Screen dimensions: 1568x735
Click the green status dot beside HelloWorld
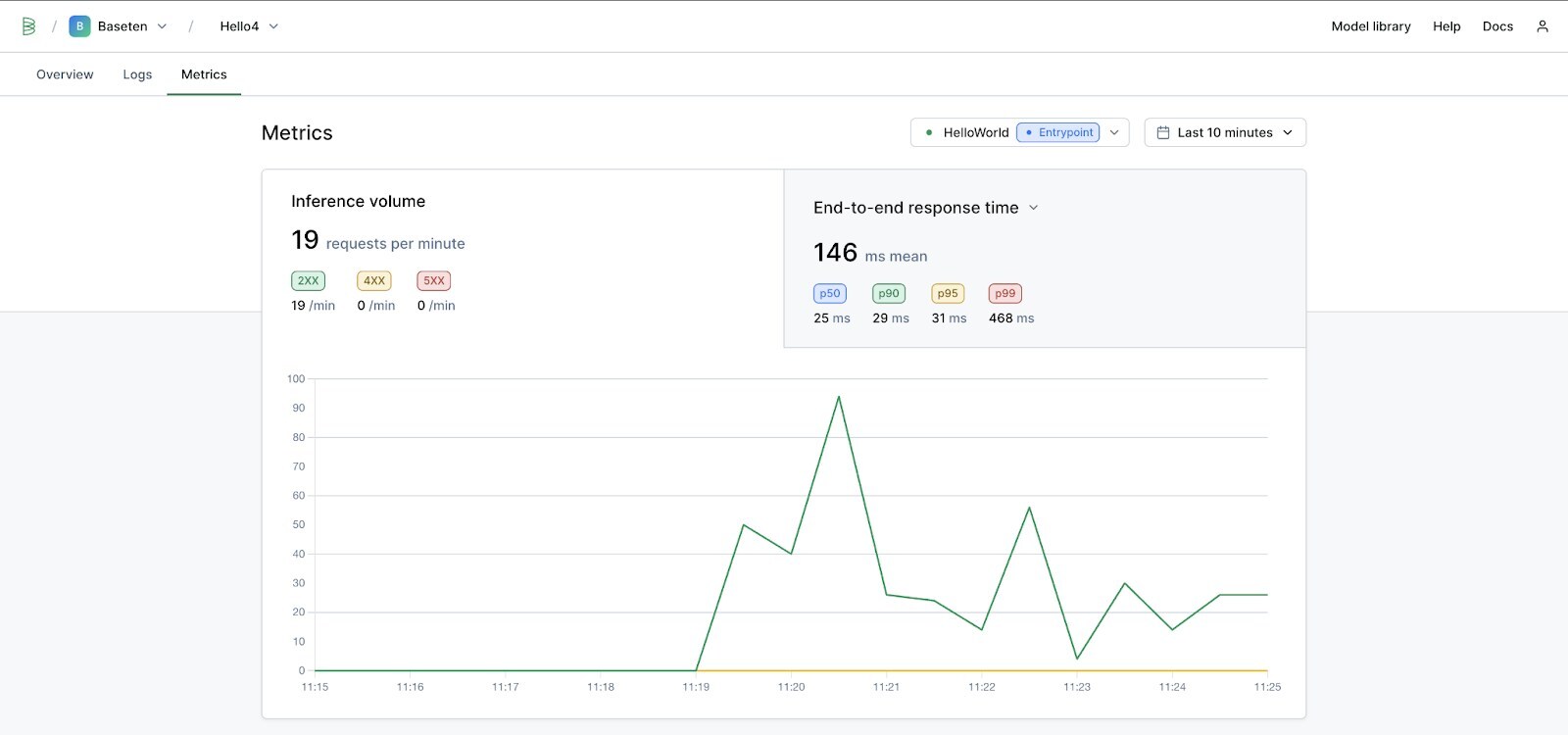[x=929, y=132]
